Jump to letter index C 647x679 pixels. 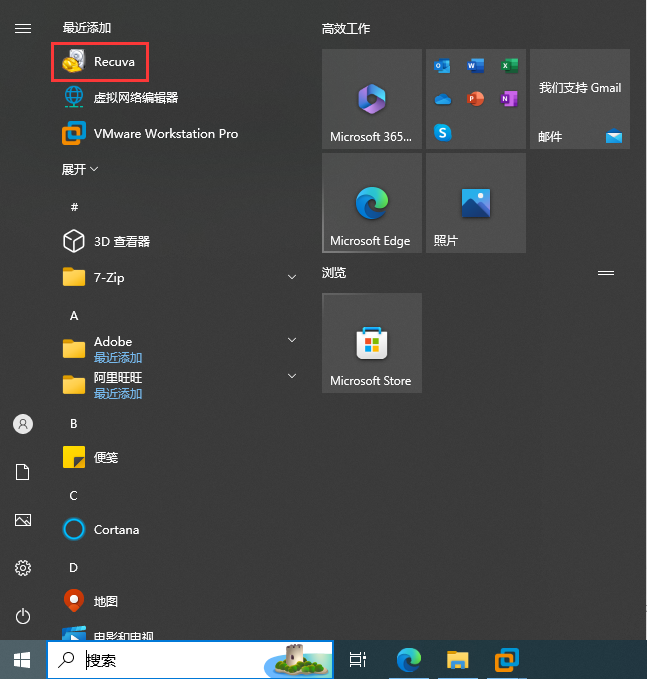click(x=74, y=495)
